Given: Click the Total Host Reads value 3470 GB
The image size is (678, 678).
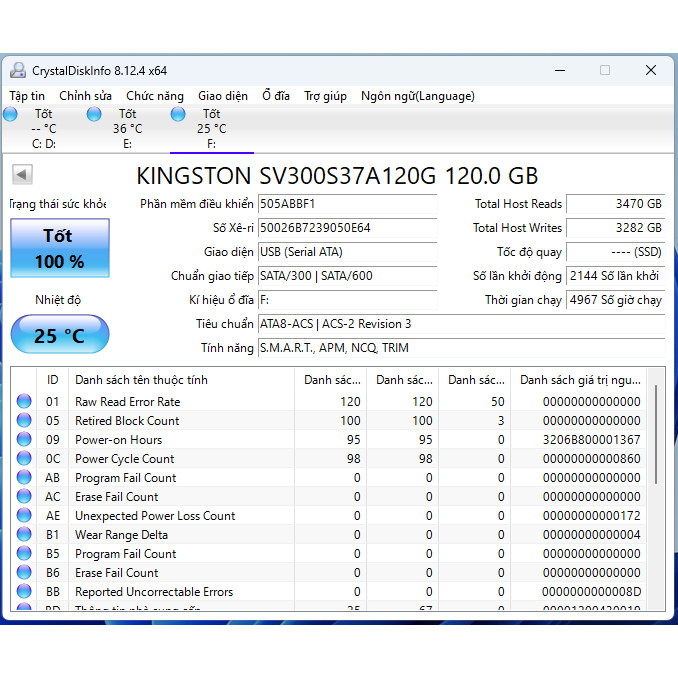Looking at the screenshot, I should [x=616, y=204].
